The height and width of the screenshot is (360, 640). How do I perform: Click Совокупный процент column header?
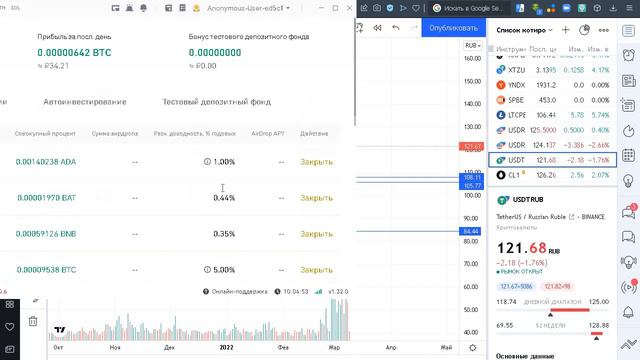click(45, 133)
